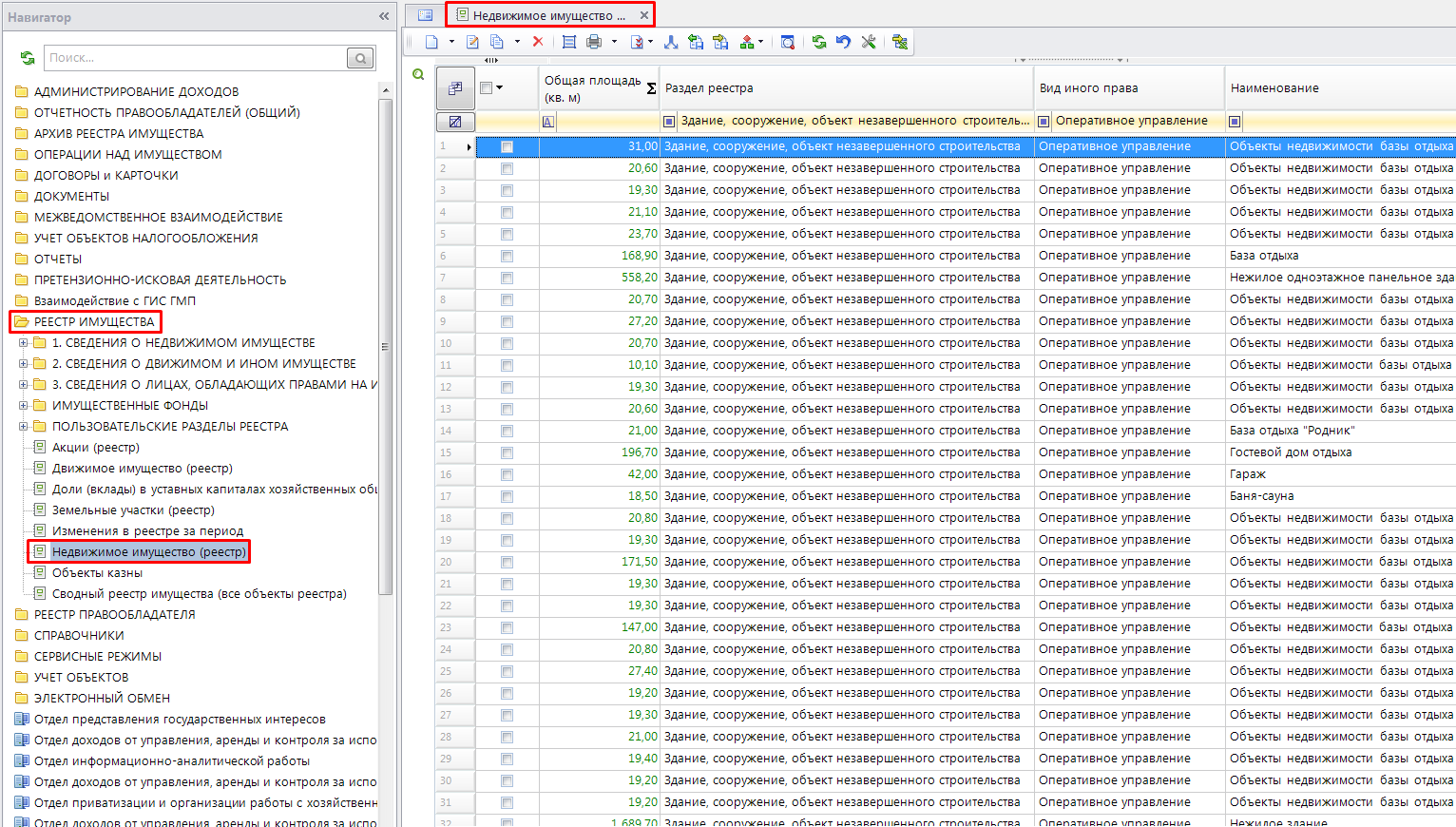
Task: Click the copy record icon in toolbar
Action: 497,42
